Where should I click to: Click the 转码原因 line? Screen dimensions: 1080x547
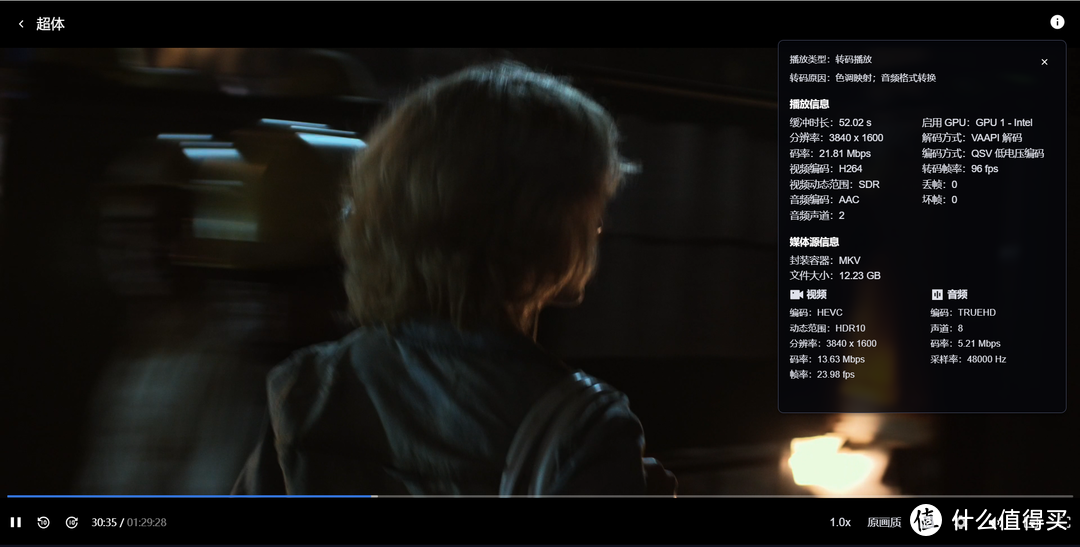click(862, 78)
